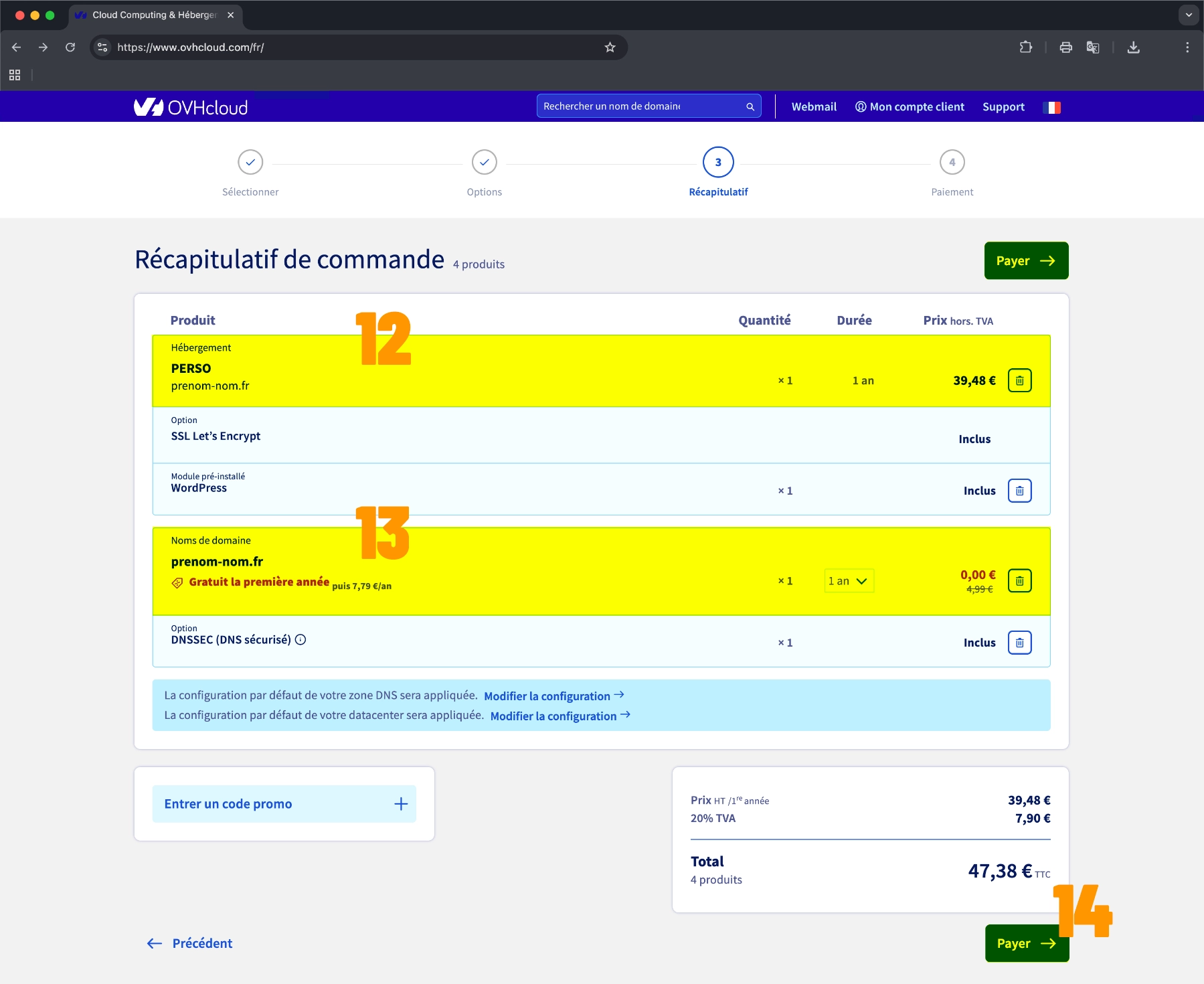Delete the DNSSEC option via trash icon
The width and height of the screenshot is (1204, 984).
tap(1019, 643)
